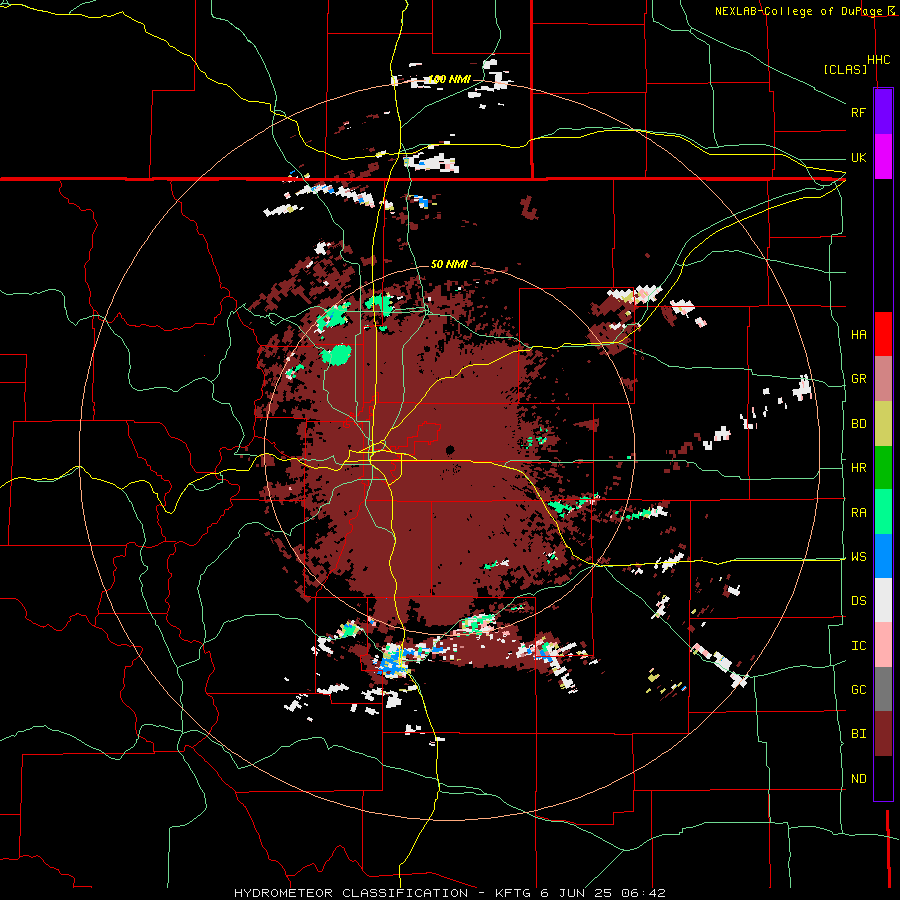
Task: Click the '100 NMI' range ring label
Action: [450, 79]
